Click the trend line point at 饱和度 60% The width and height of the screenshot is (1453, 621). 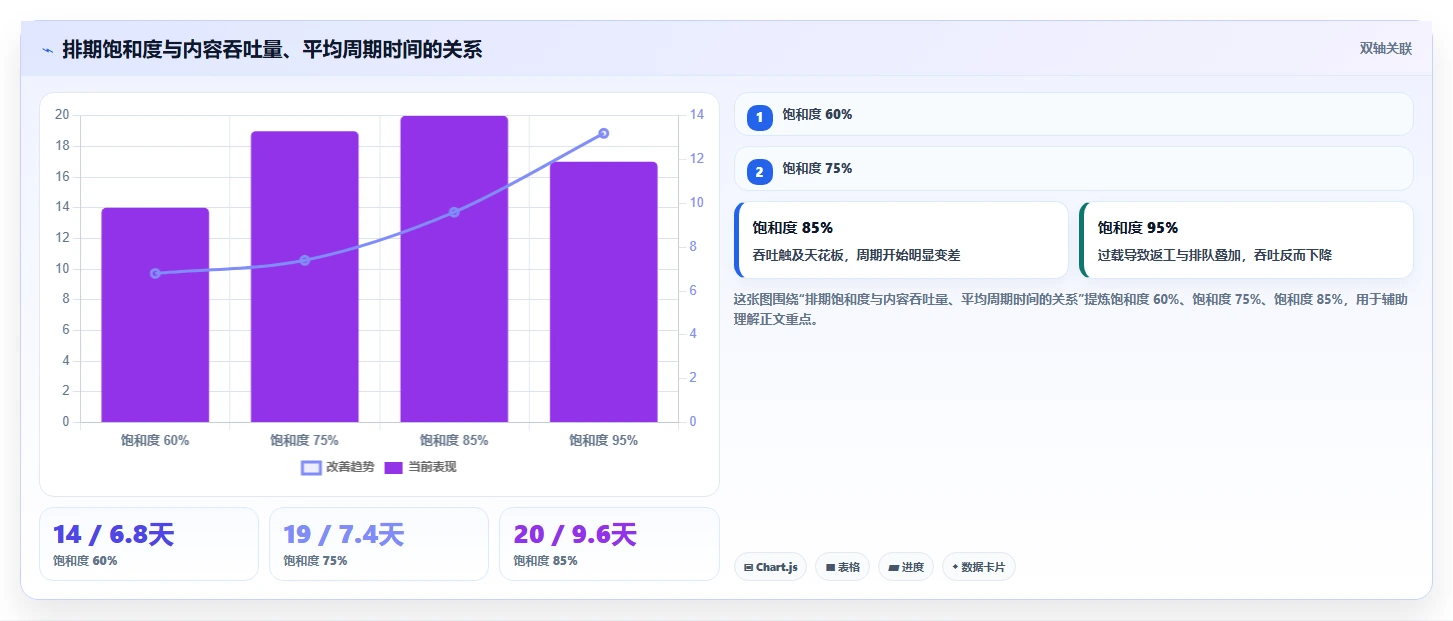tap(155, 273)
